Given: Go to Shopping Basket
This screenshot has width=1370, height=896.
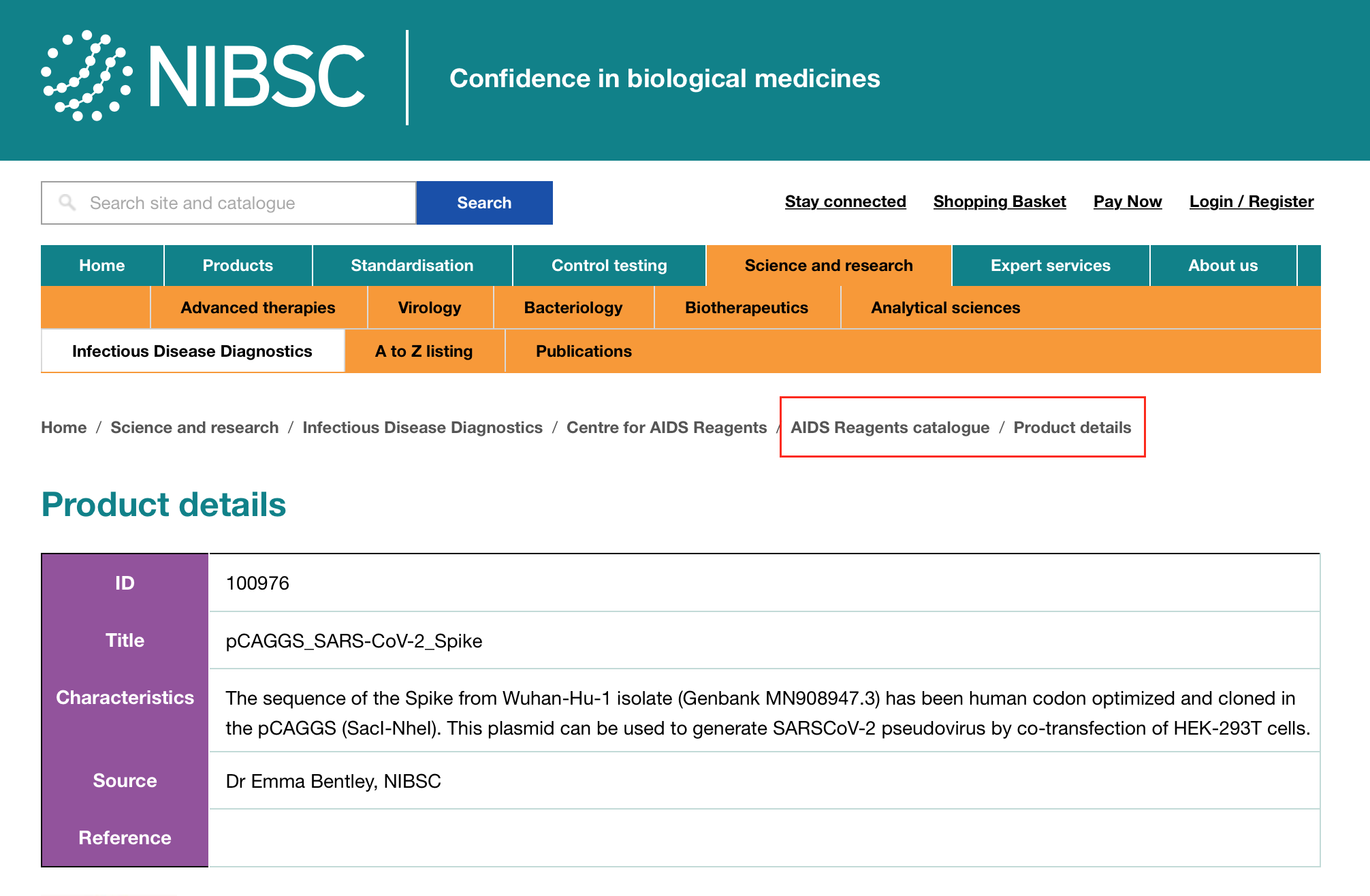Looking at the screenshot, I should 999,202.
